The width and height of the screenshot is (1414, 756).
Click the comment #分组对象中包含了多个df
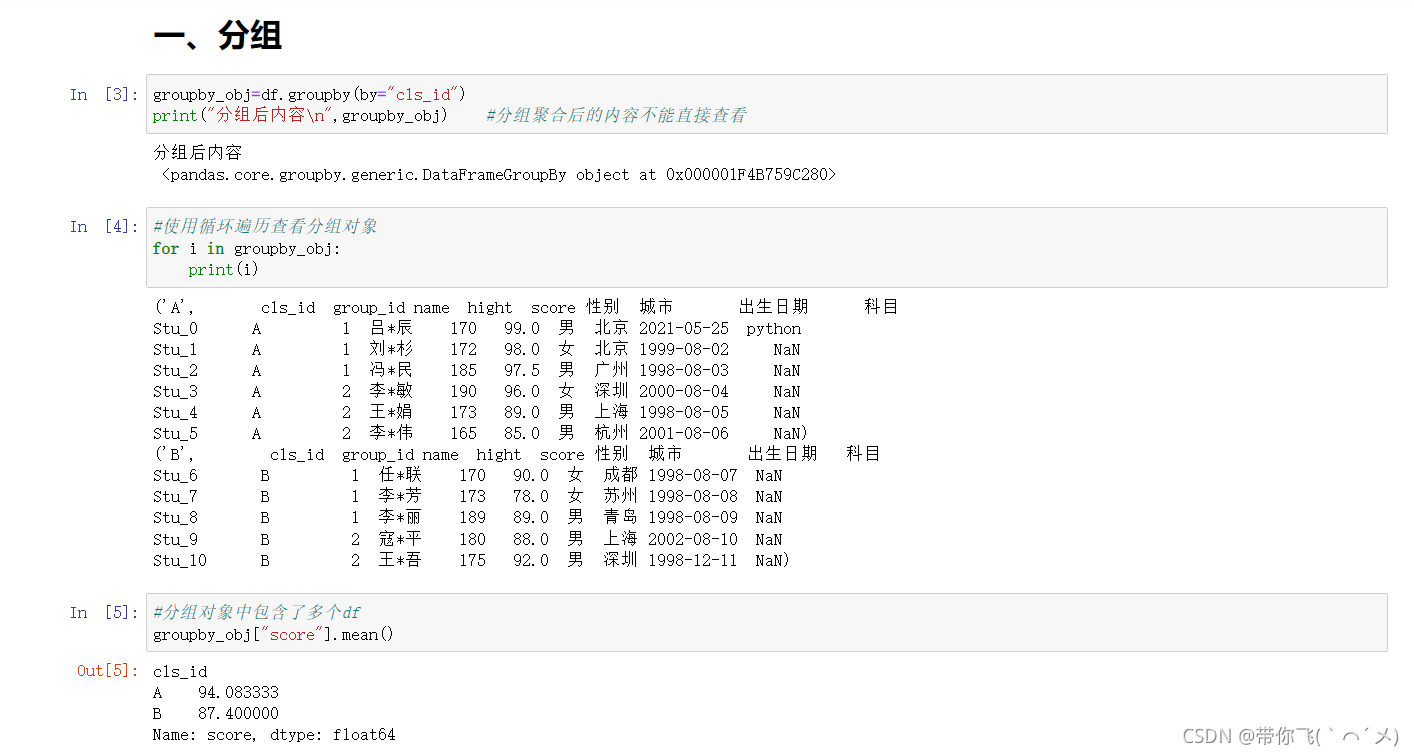[257, 613]
